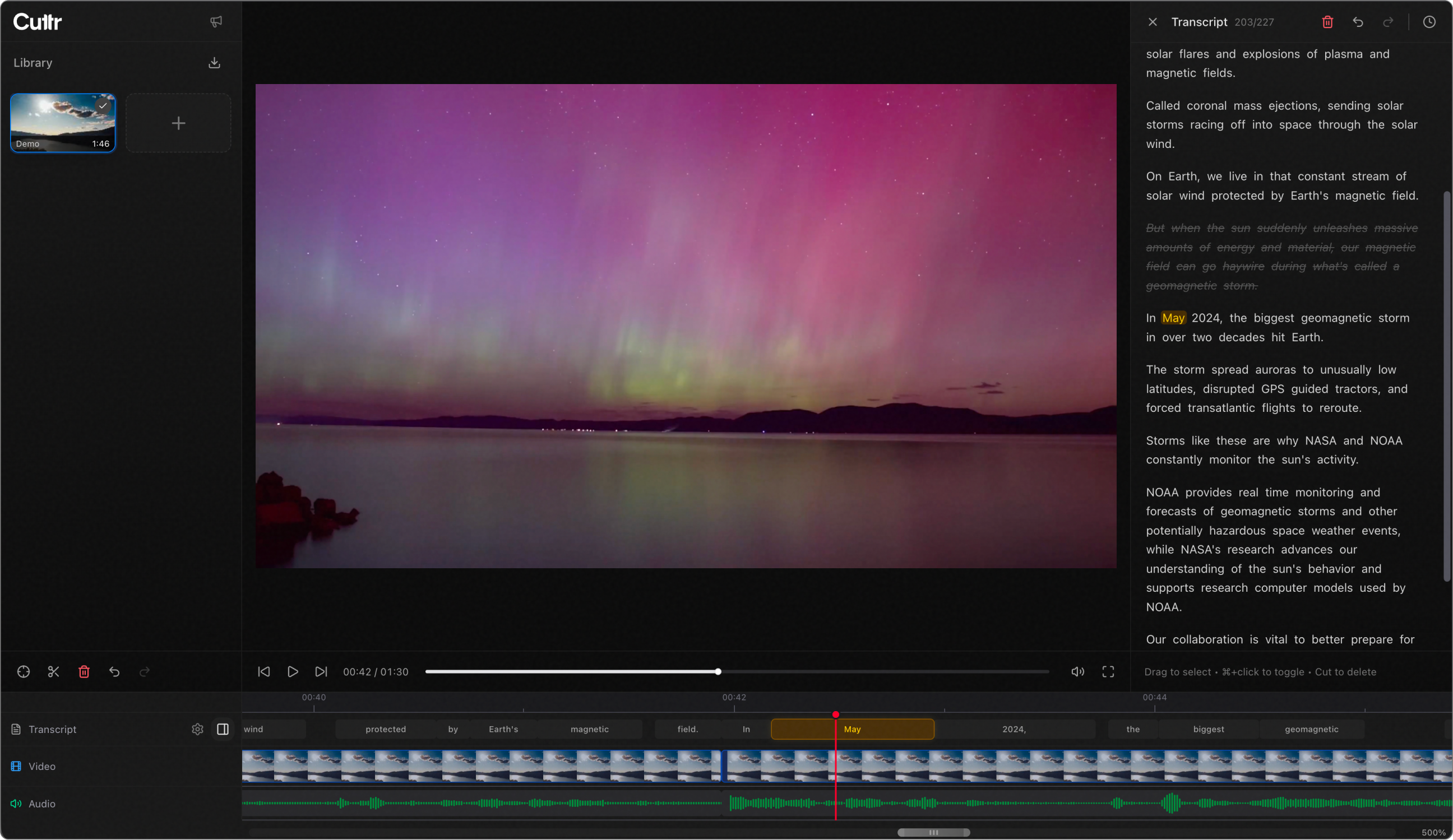
Task: Click the playback progress slider handle
Action: click(x=718, y=672)
